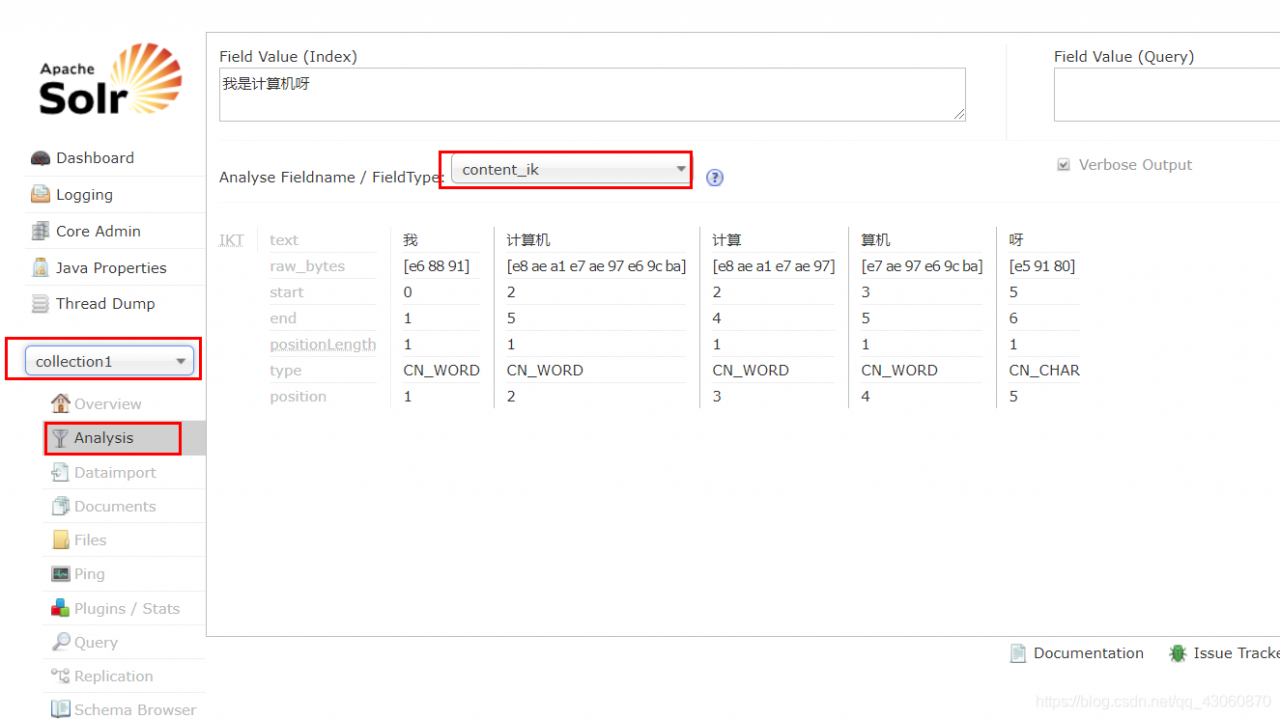
Task: Go to the Overview page
Action: (x=107, y=404)
